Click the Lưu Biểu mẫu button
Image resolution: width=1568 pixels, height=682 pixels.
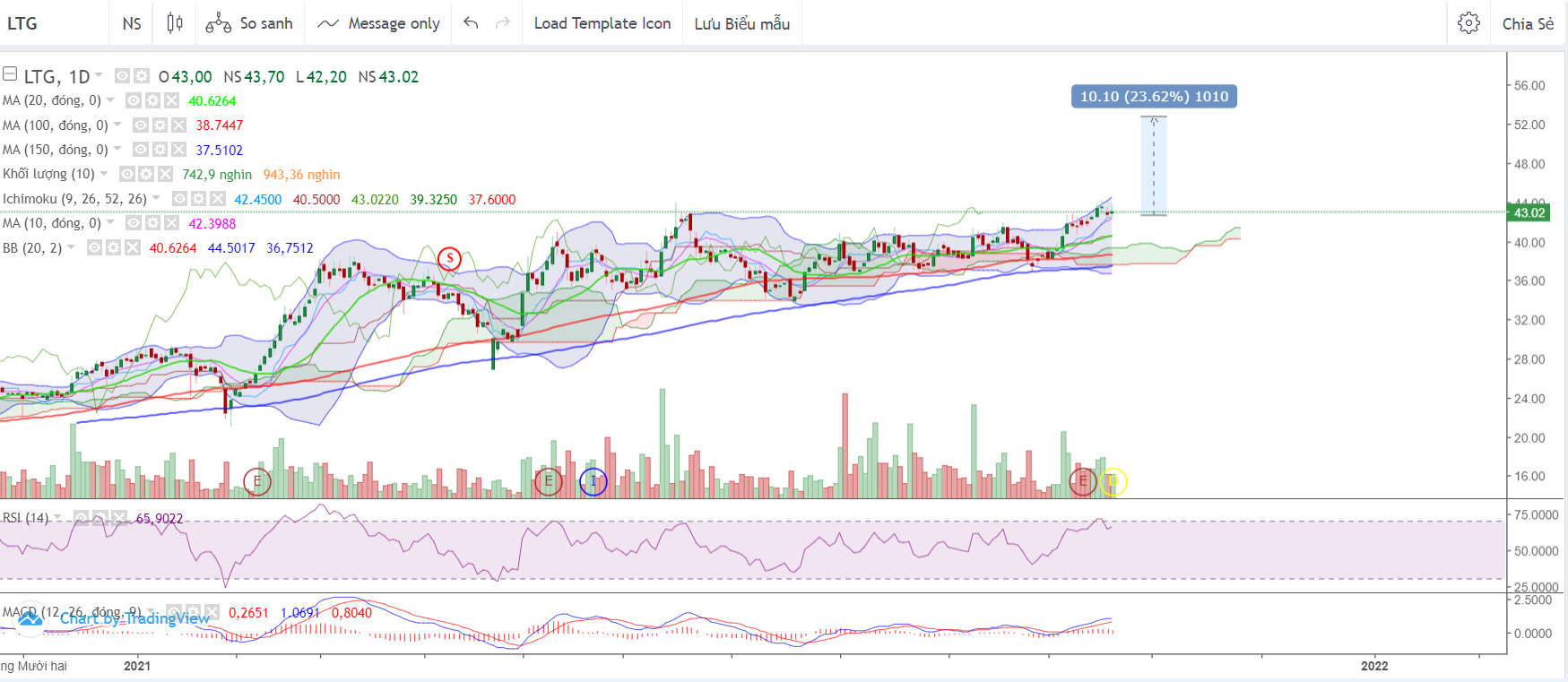pos(741,23)
